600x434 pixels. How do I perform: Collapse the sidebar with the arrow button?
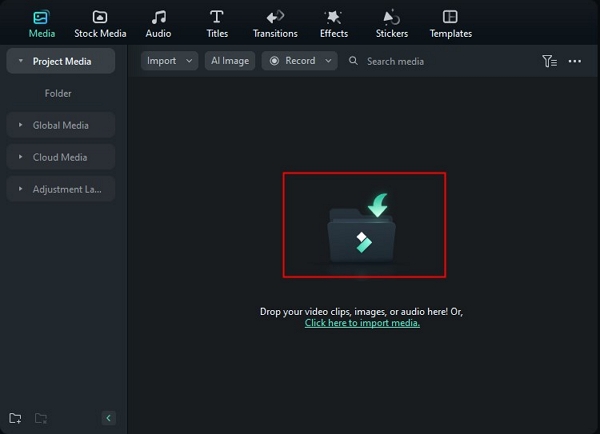109,418
